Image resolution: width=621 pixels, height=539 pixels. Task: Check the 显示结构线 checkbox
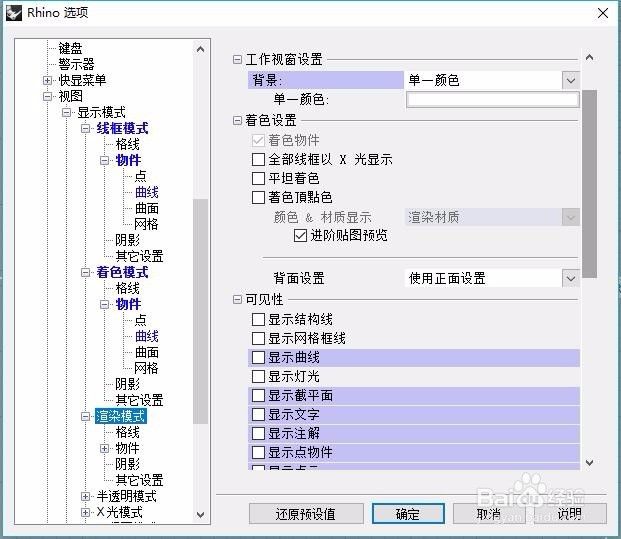coord(258,319)
